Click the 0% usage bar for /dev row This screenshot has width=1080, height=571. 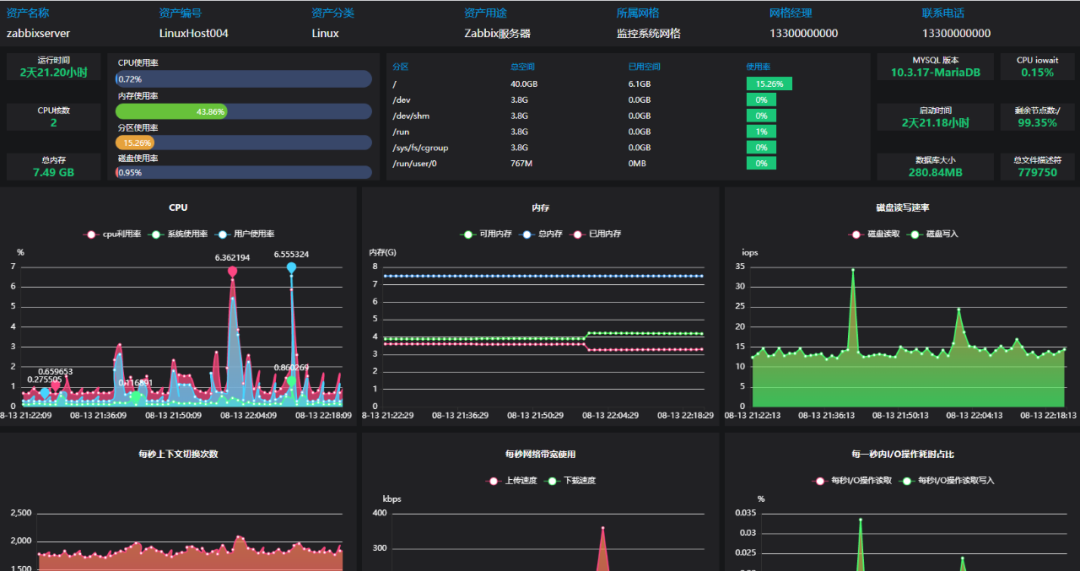pos(761,100)
